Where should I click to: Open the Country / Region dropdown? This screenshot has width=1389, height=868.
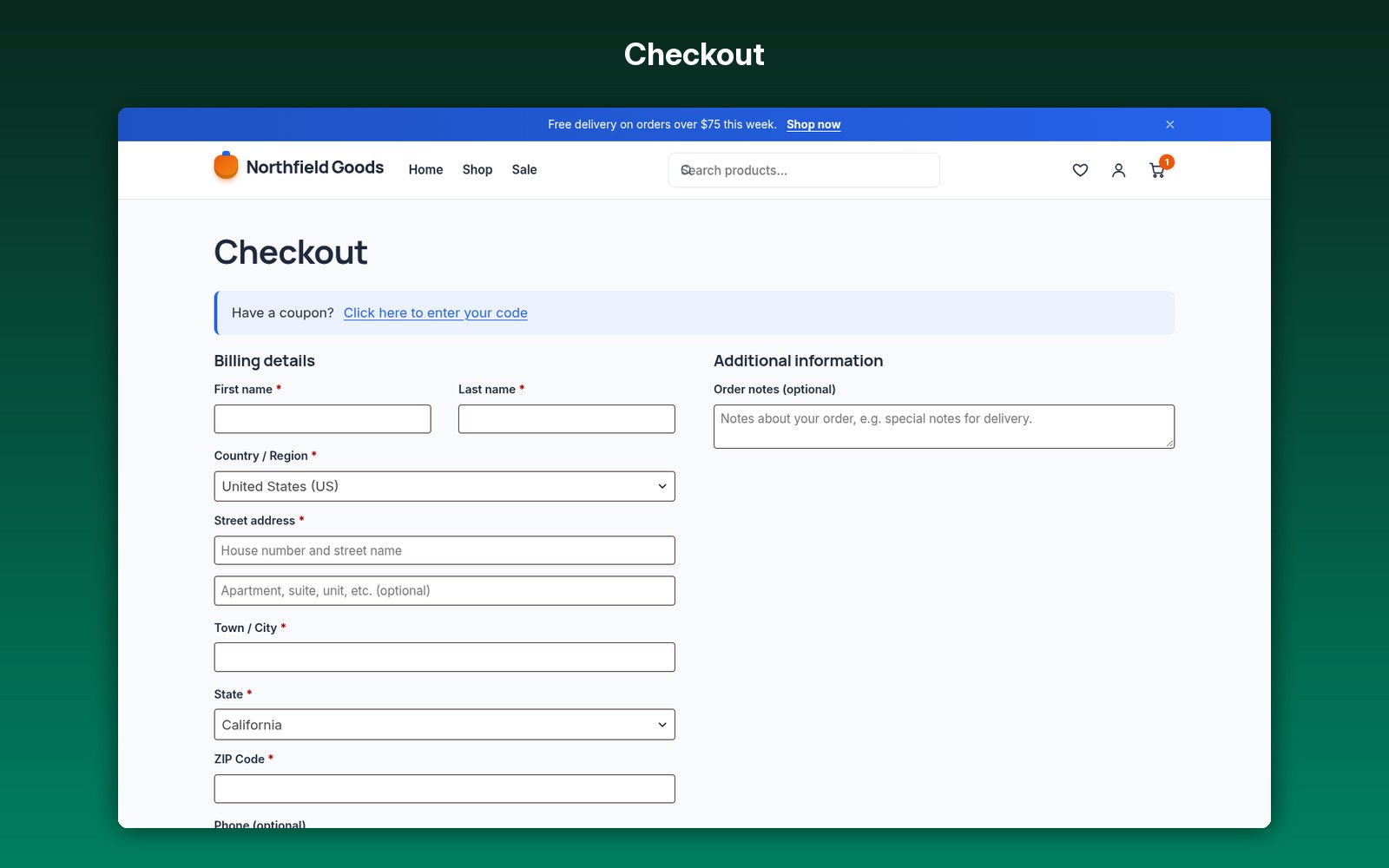pos(444,486)
